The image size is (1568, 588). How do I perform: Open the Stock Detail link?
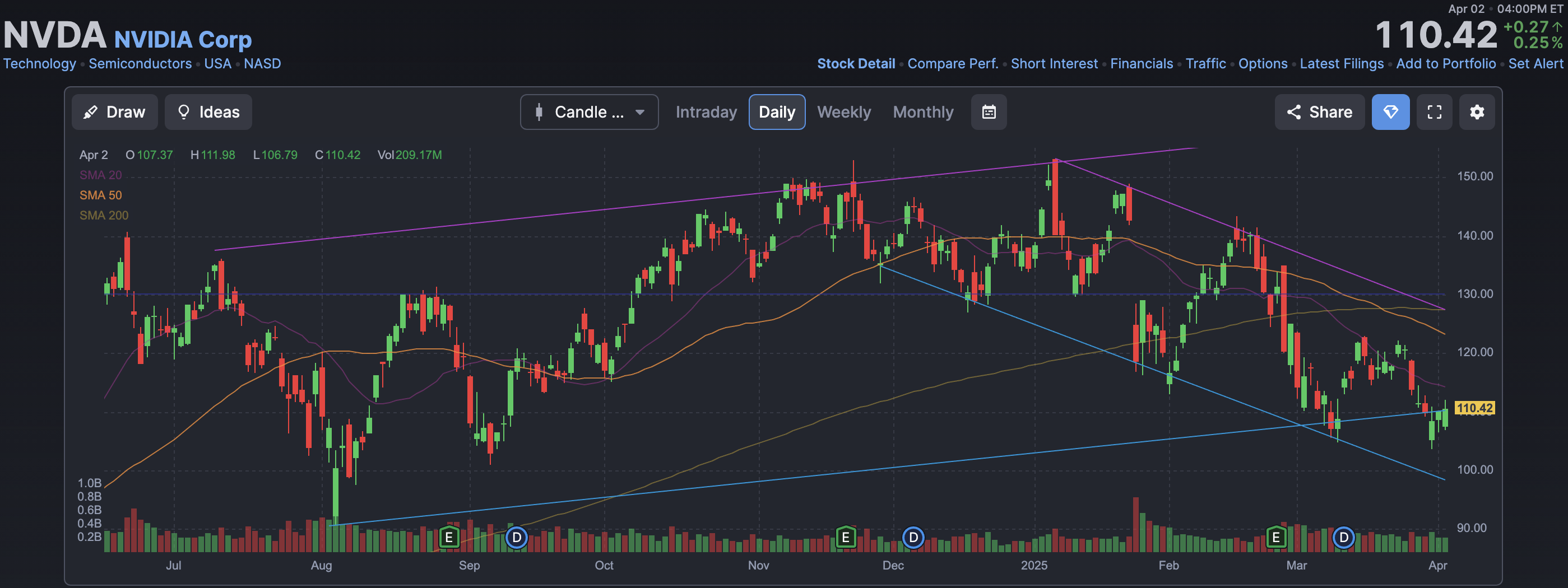coord(856,64)
